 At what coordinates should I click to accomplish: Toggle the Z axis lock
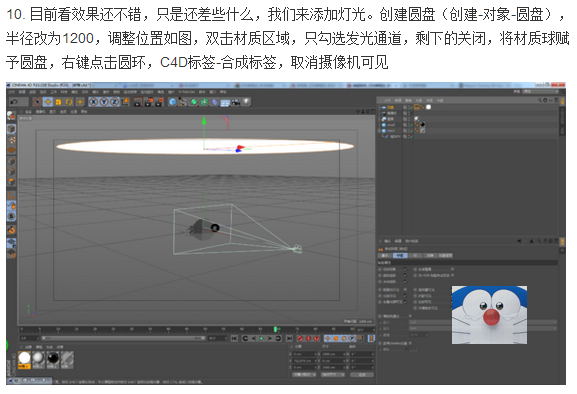pos(114,102)
